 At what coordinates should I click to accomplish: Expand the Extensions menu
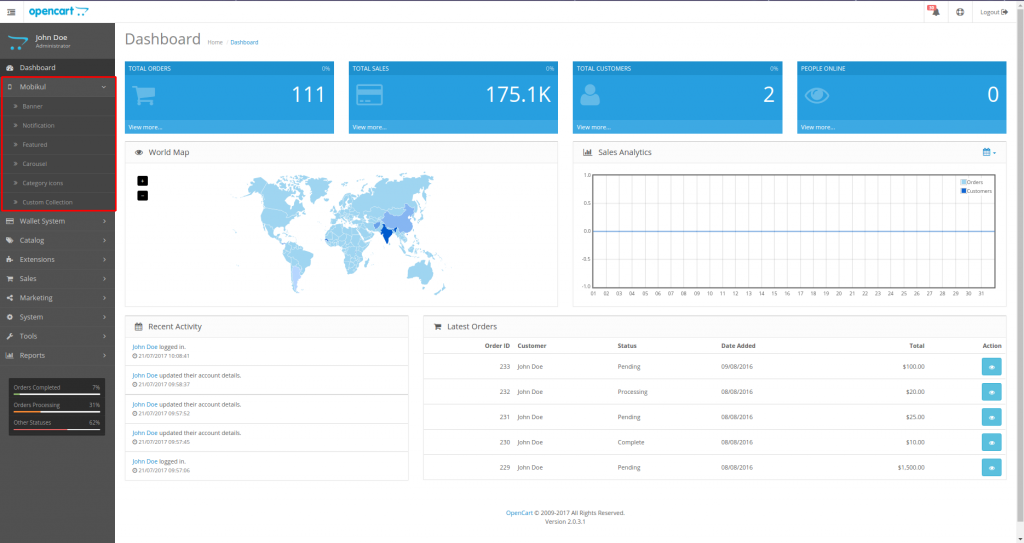tap(57, 259)
